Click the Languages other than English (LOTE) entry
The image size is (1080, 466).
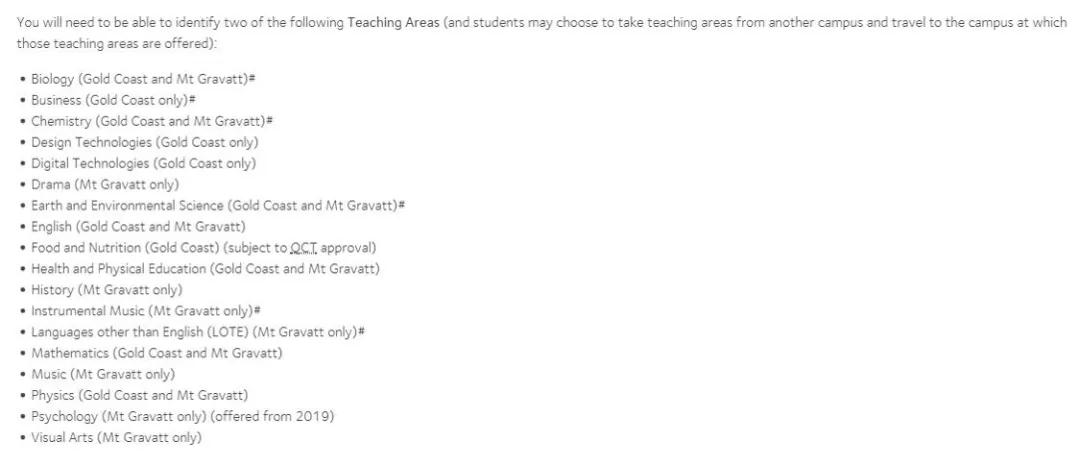point(196,332)
